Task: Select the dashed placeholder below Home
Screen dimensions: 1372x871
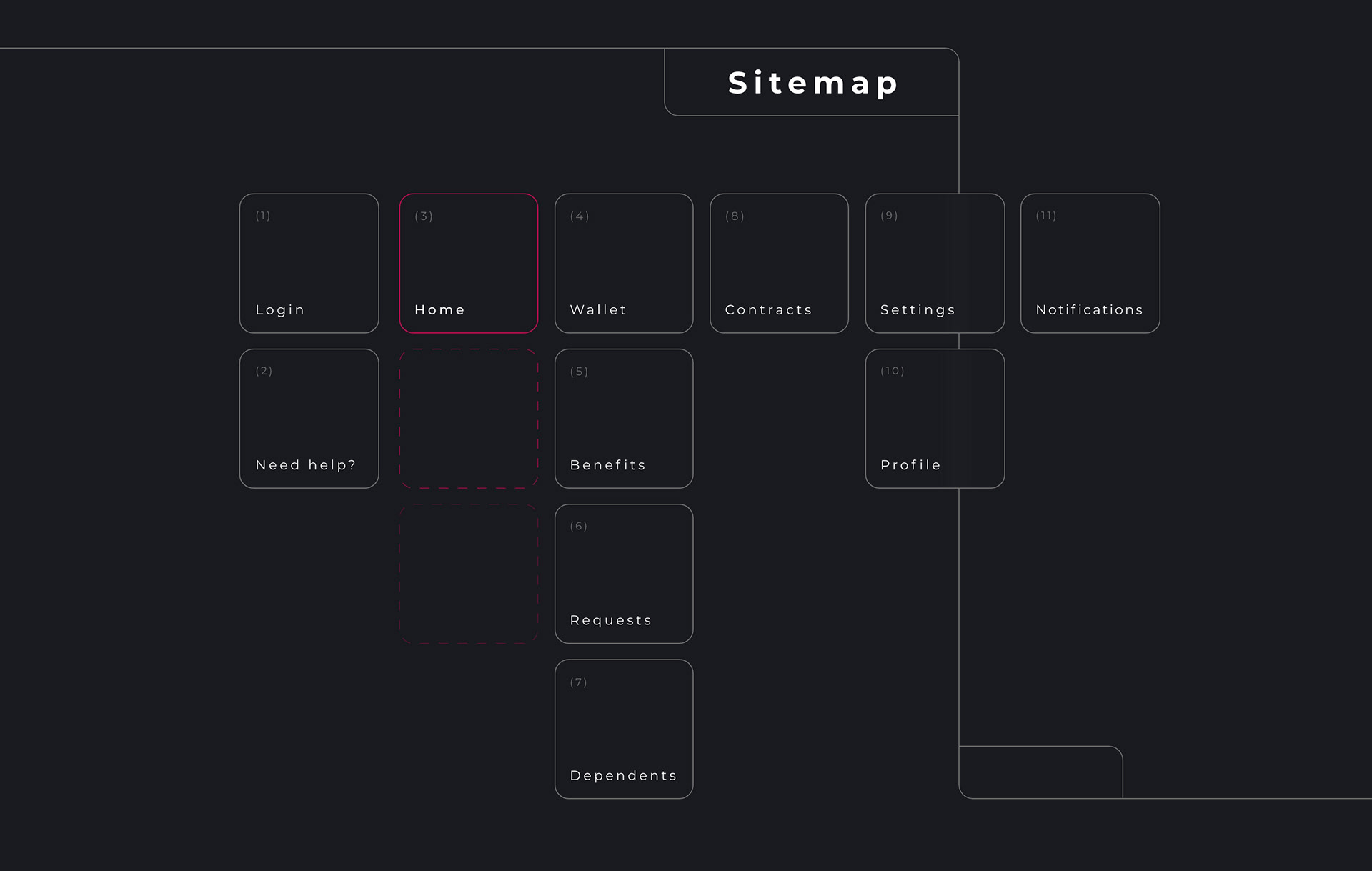Action: click(x=468, y=418)
